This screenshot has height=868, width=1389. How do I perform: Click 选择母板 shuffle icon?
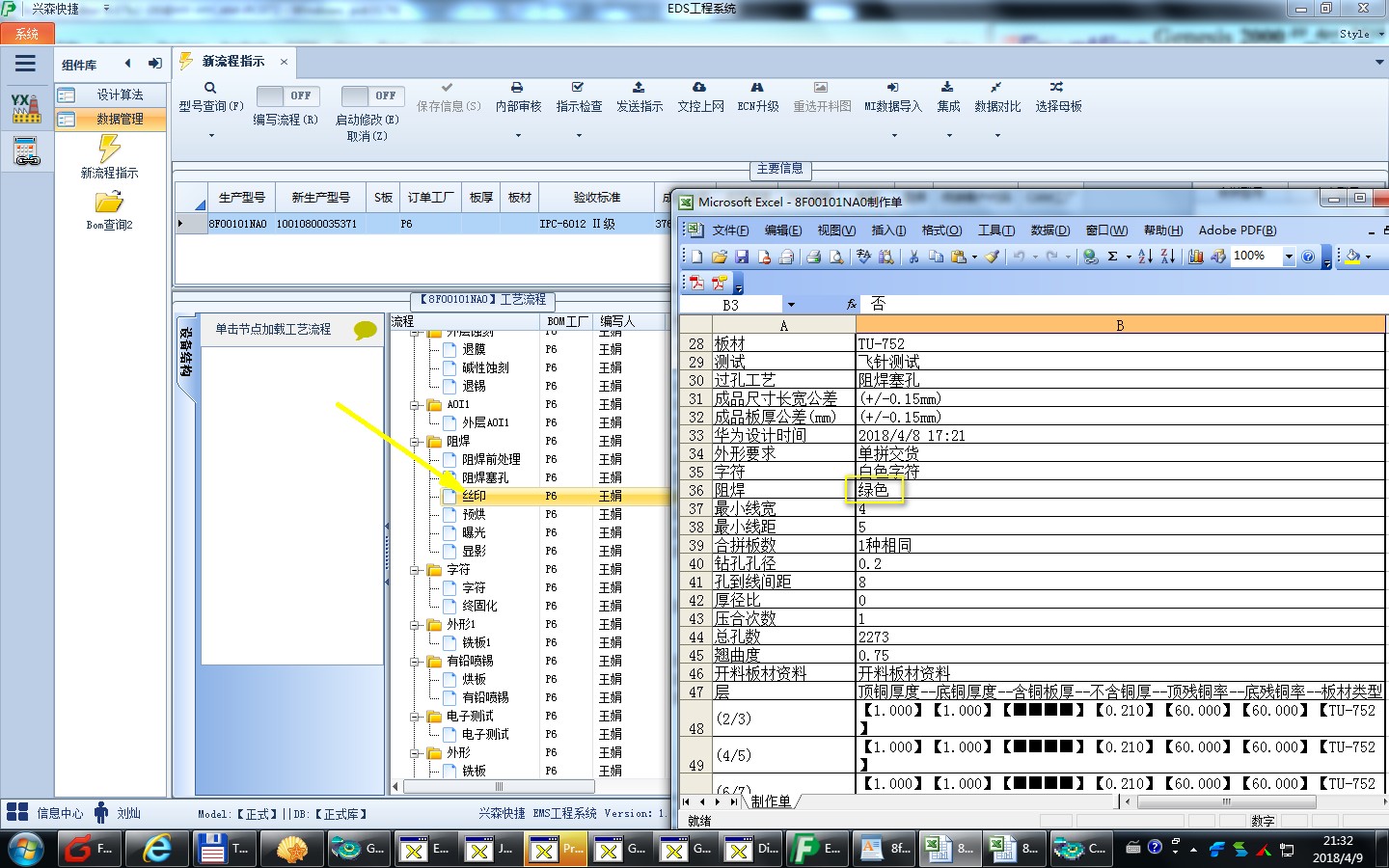coord(1057,87)
